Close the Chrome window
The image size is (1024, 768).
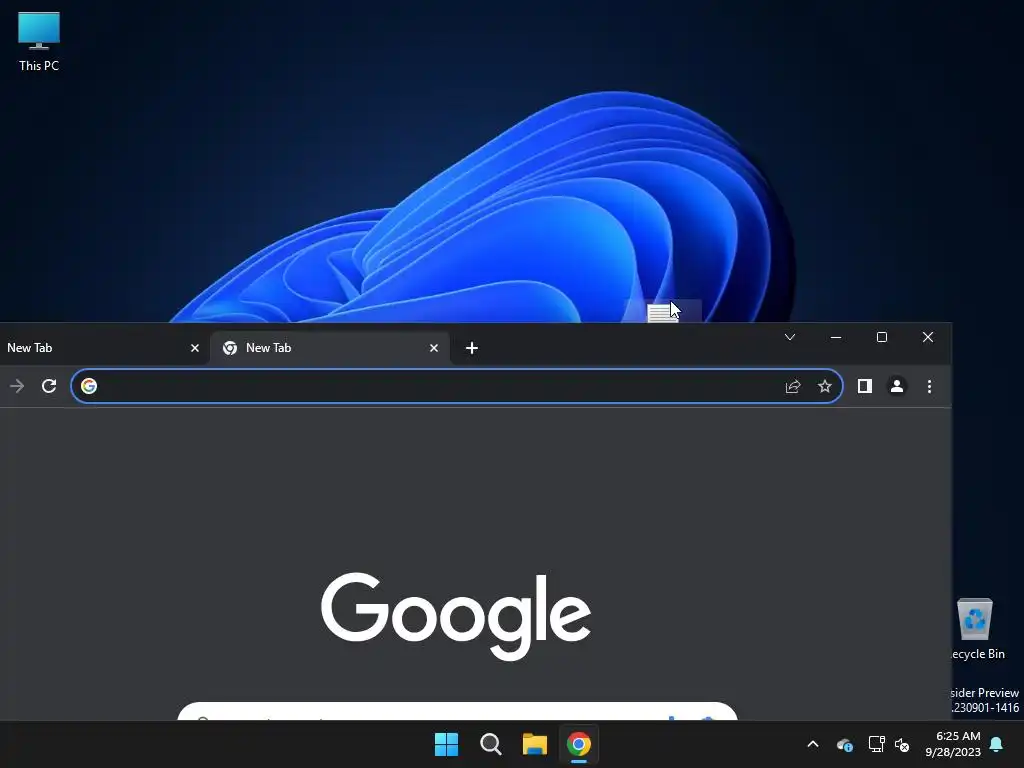coord(927,337)
